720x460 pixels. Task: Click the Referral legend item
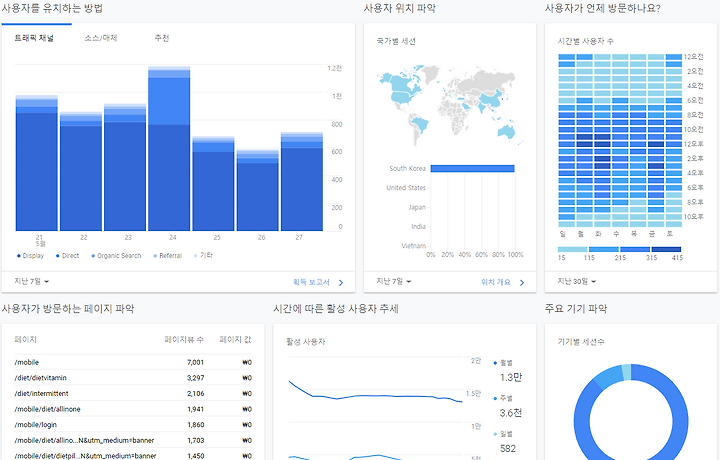coord(168,256)
